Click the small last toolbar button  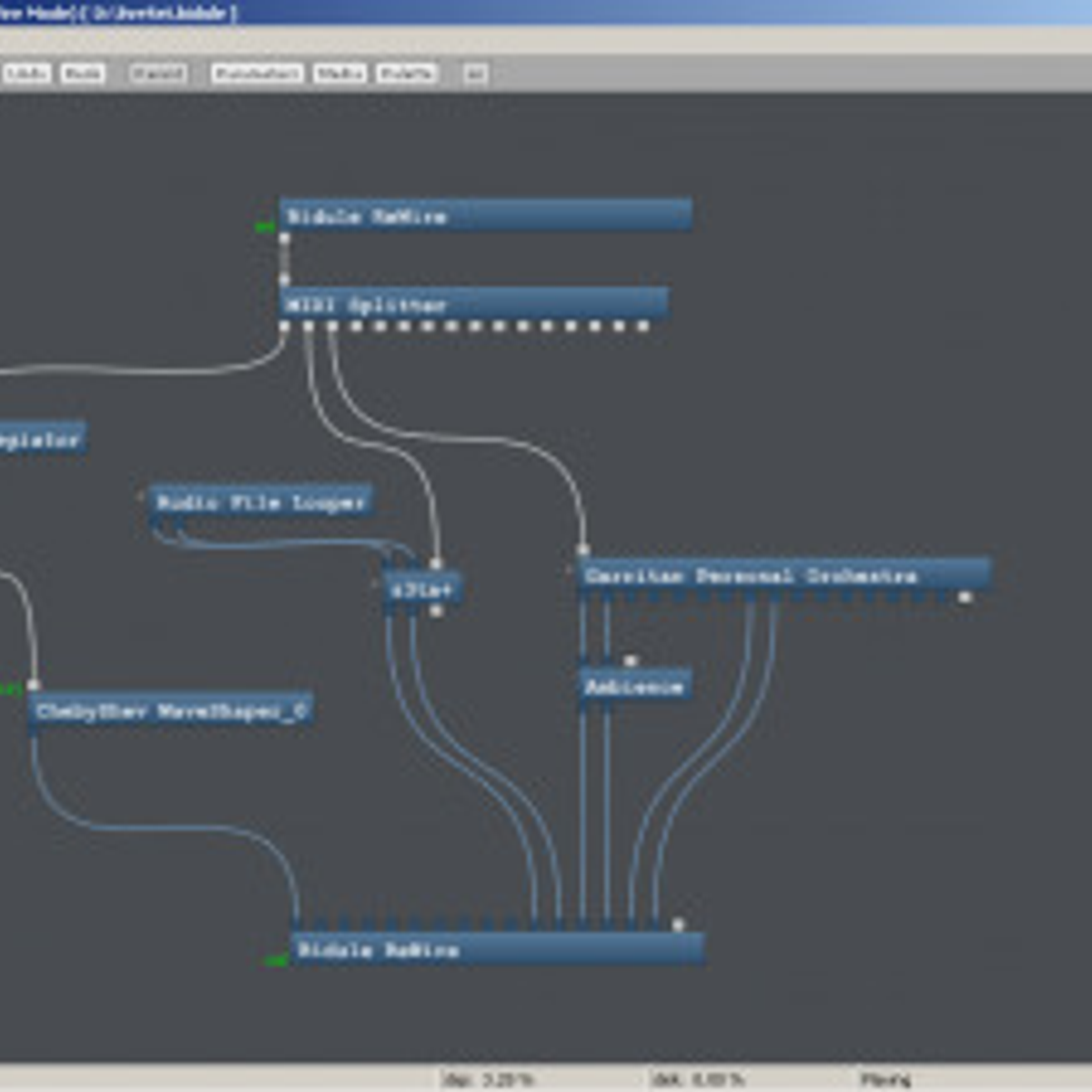coord(476,73)
